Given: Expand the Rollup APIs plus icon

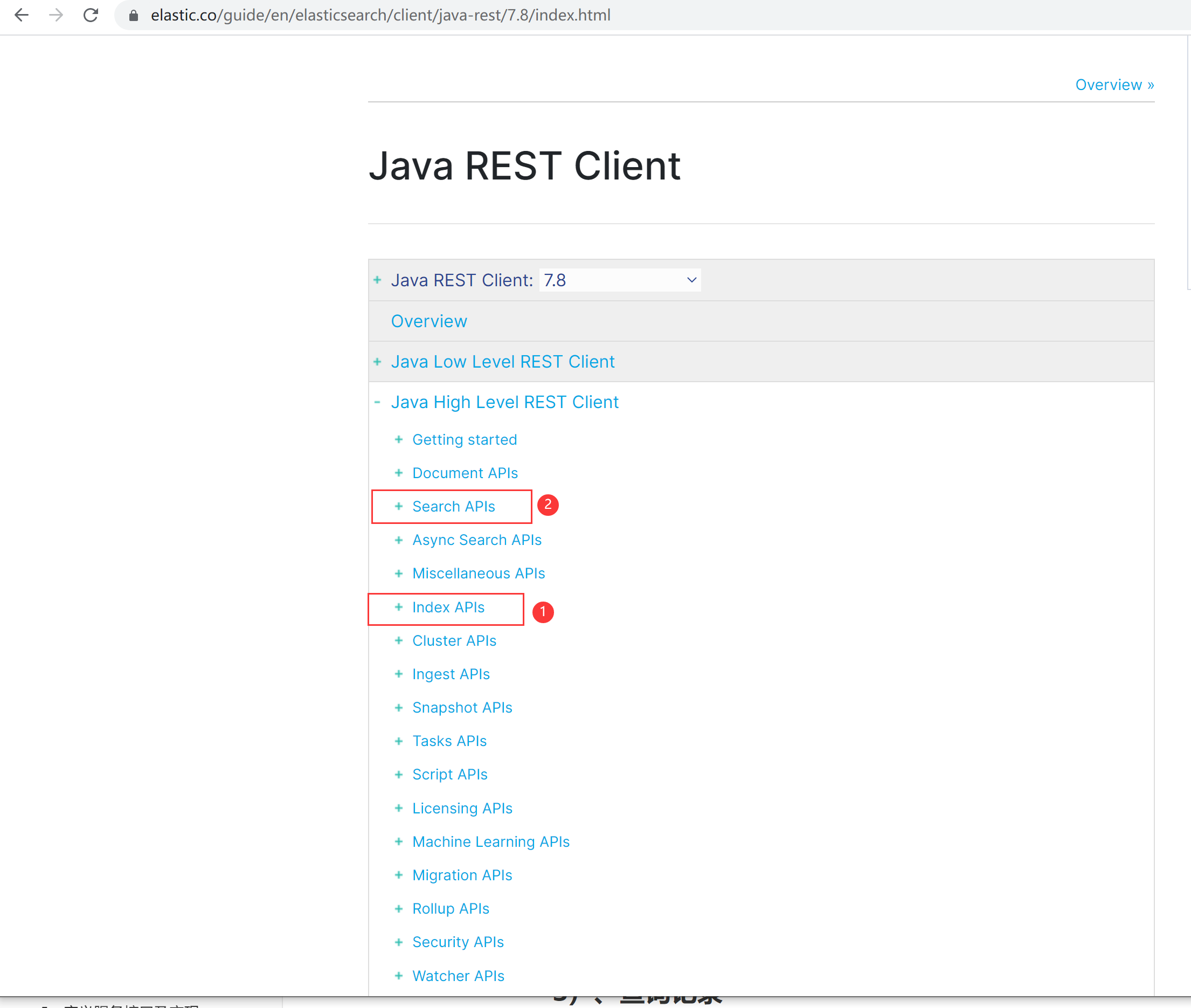Looking at the screenshot, I should pyautogui.click(x=399, y=909).
